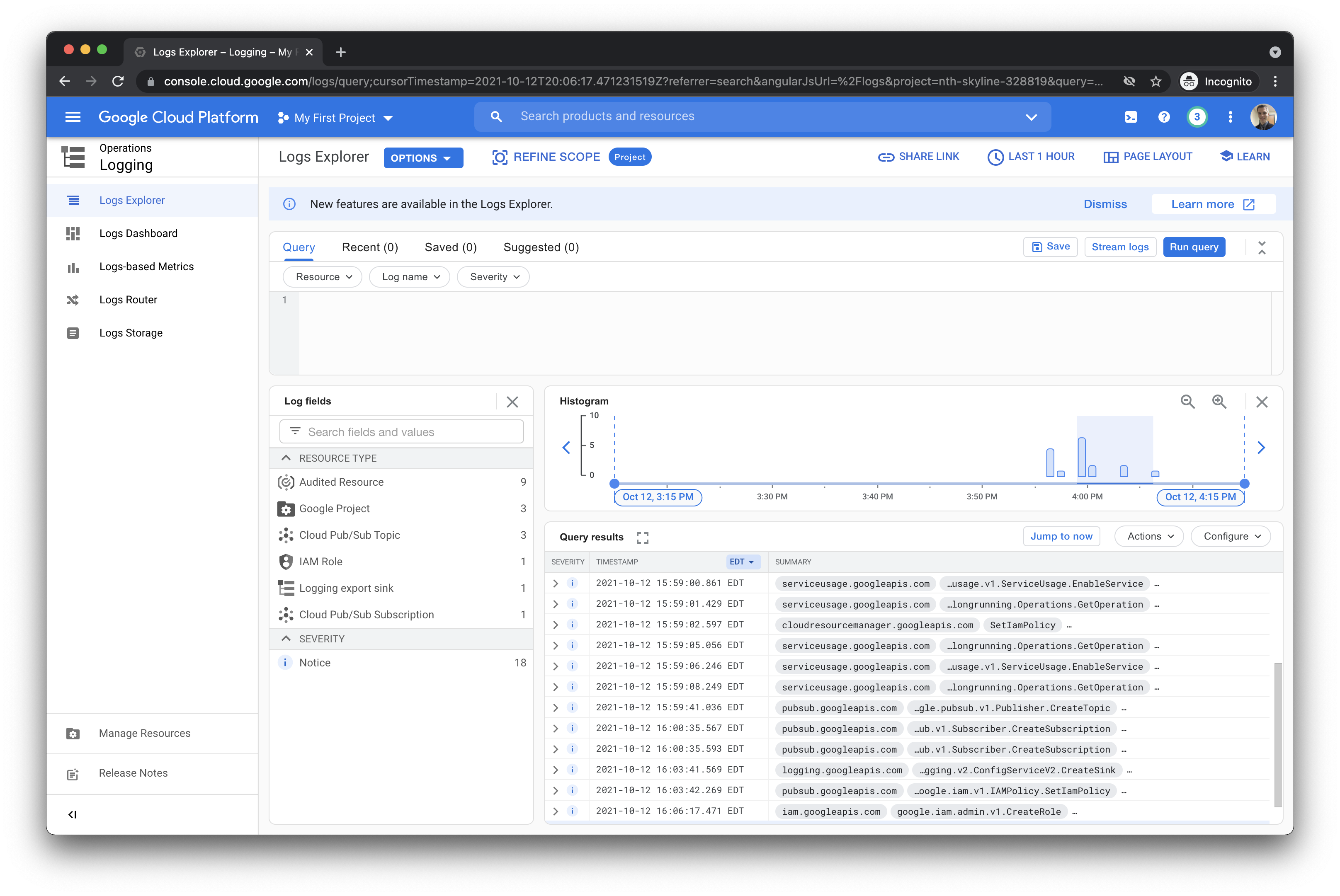Open the help icon in the top bar
The width and height of the screenshot is (1340, 896).
tap(1165, 116)
